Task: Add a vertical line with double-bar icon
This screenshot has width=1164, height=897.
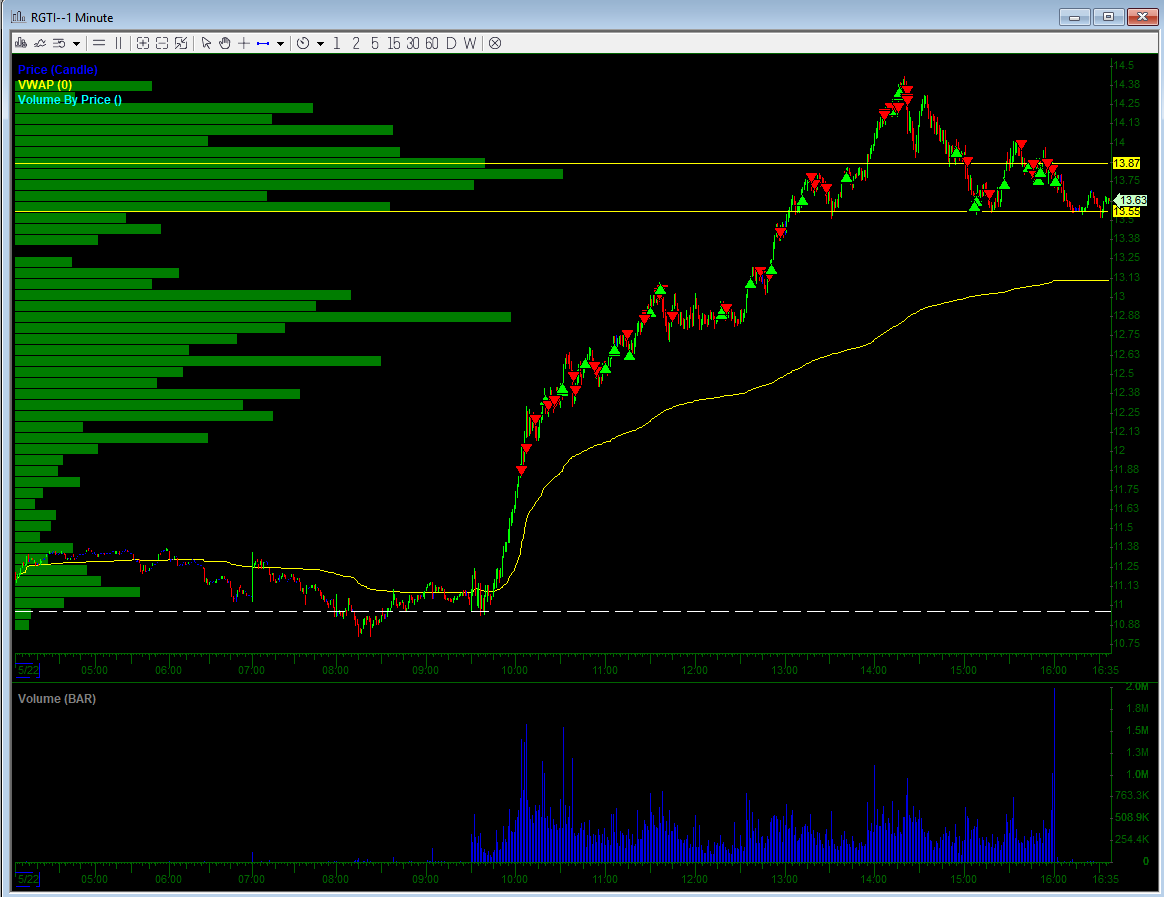Action: point(118,43)
